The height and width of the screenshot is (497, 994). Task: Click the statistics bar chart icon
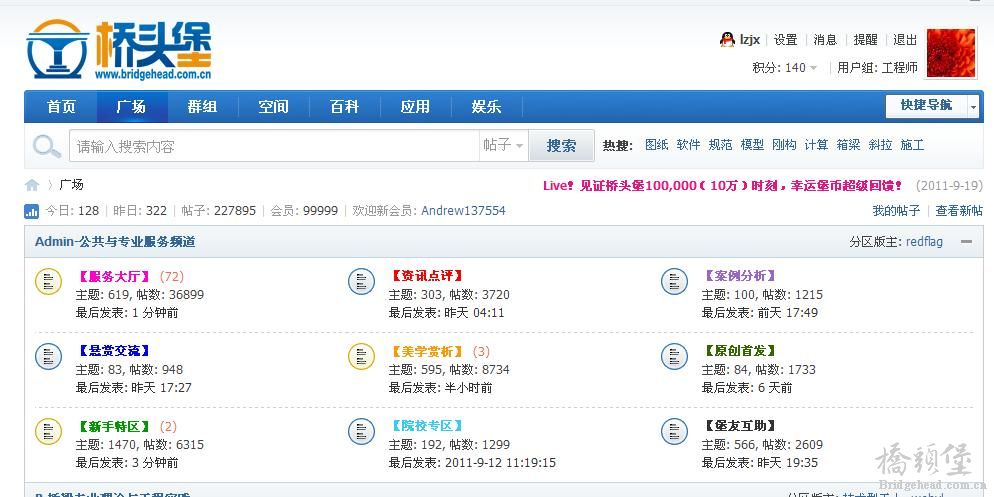pyautogui.click(x=32, y=211)
